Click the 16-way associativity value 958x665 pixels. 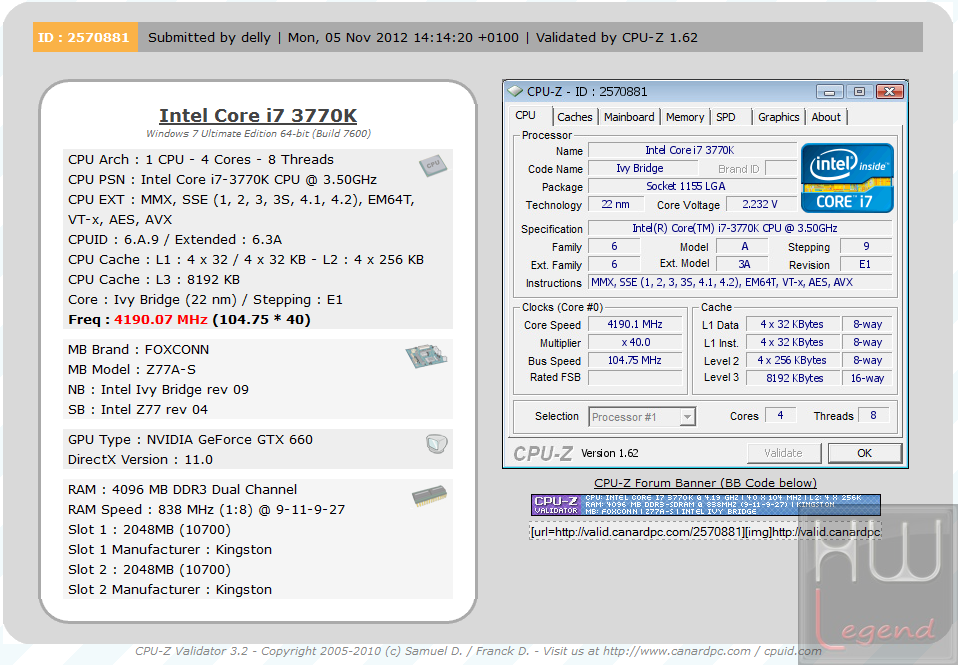pos(867,378)
